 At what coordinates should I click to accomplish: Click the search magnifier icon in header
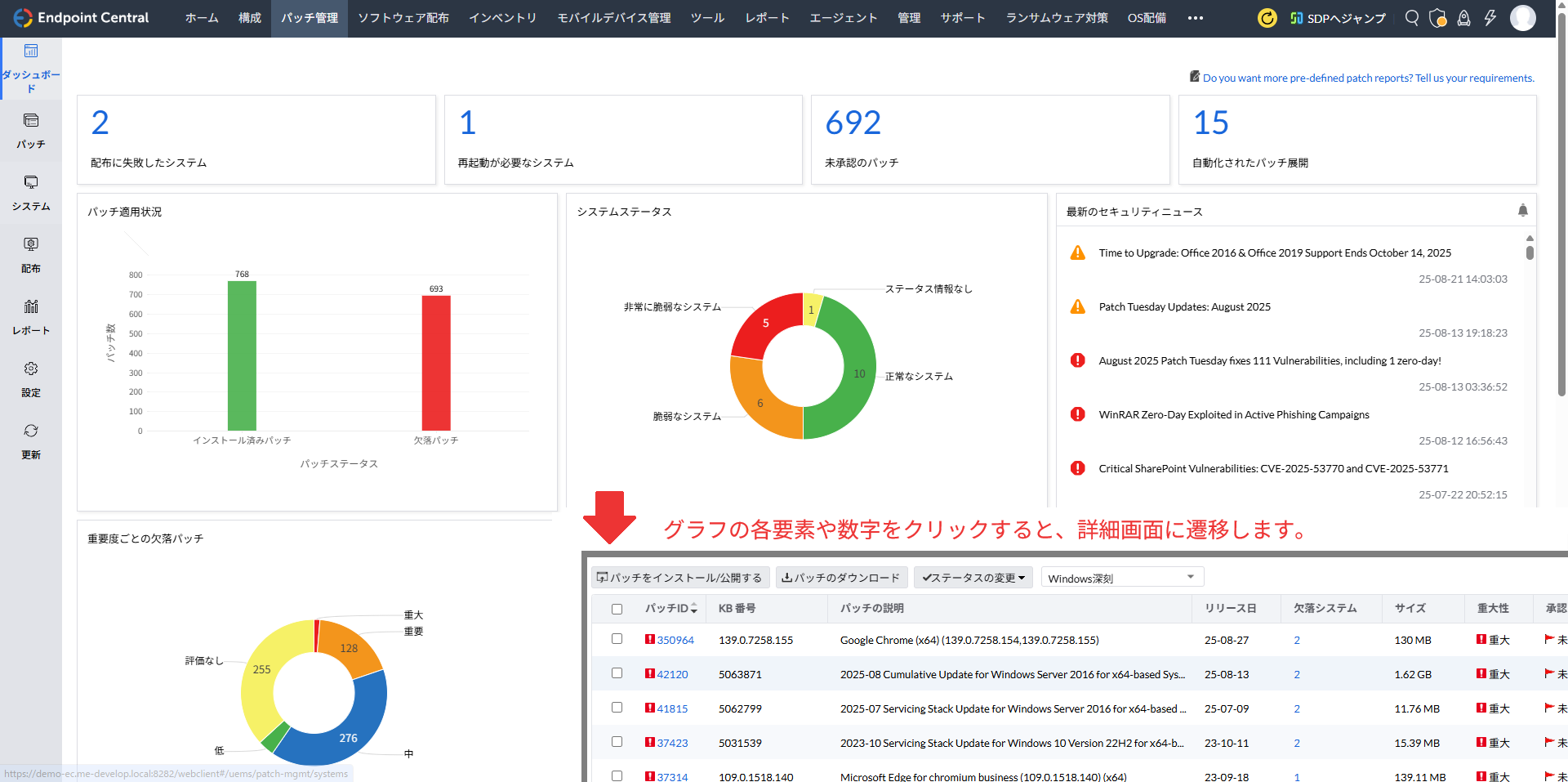tap(1411, 18)
